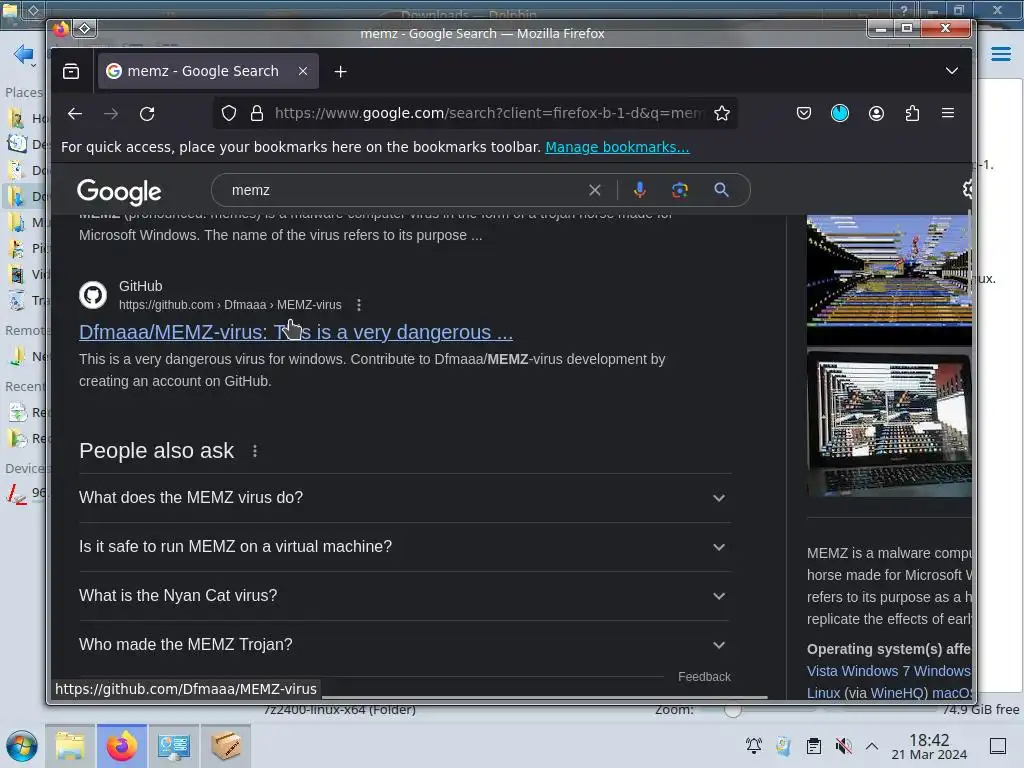Open system settings taskbar icon
The width and height of the screenshot is (1024, 768).
[174, 746]
